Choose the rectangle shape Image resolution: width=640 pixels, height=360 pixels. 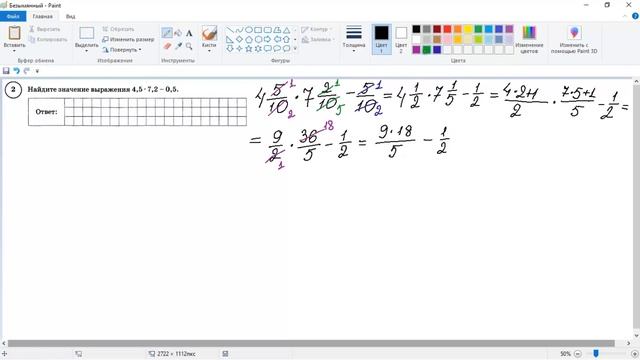pyautogui.click(x=258, y=30)
